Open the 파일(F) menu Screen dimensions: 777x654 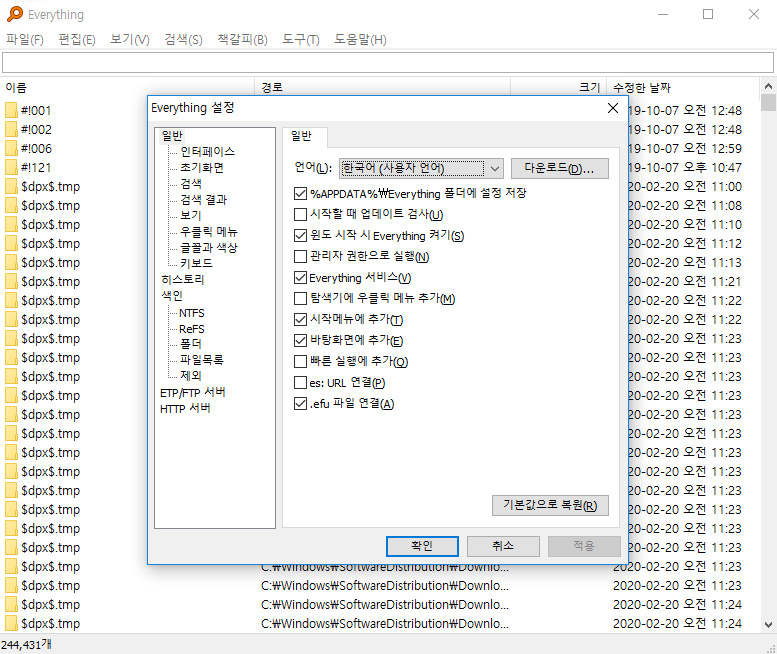pos(25,39)
